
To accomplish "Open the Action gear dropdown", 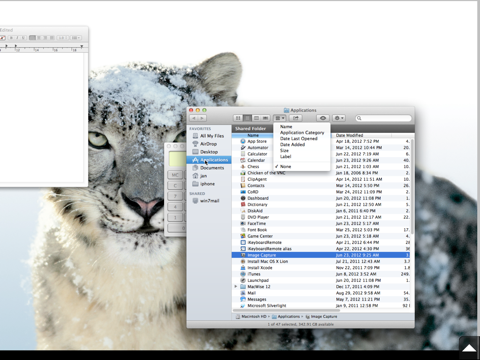I will 339,118.
